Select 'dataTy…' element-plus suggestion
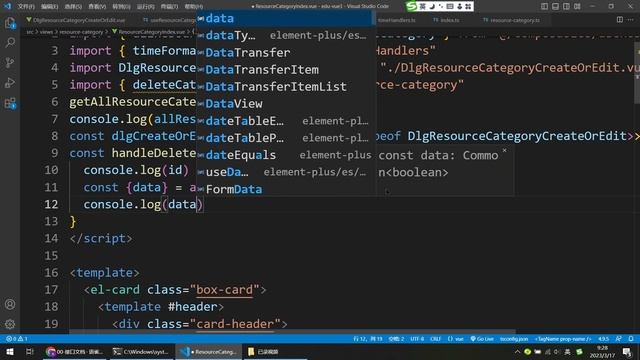 point(284,36)
